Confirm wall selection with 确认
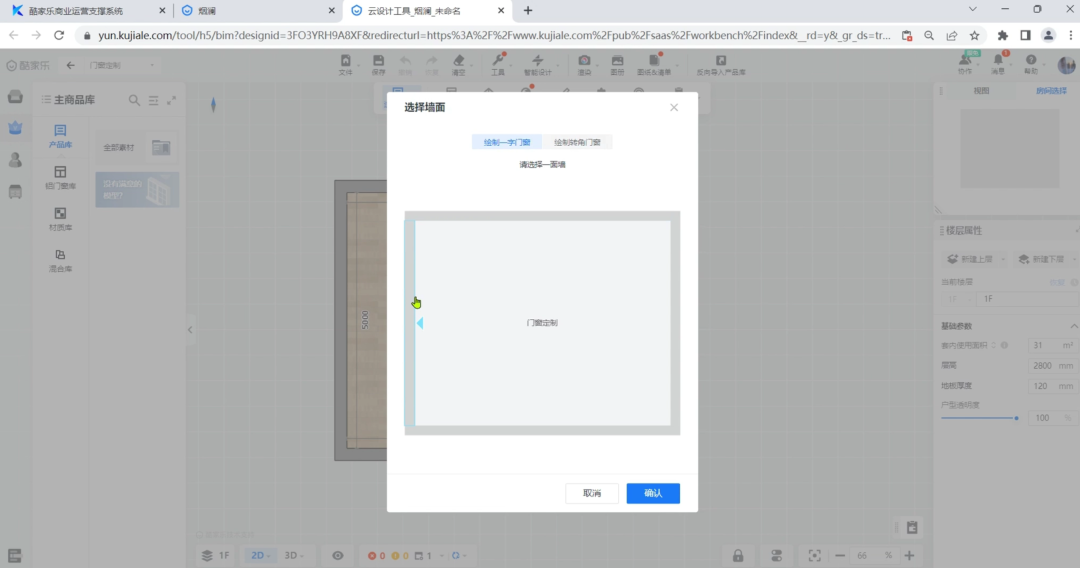 pos(653,493)
